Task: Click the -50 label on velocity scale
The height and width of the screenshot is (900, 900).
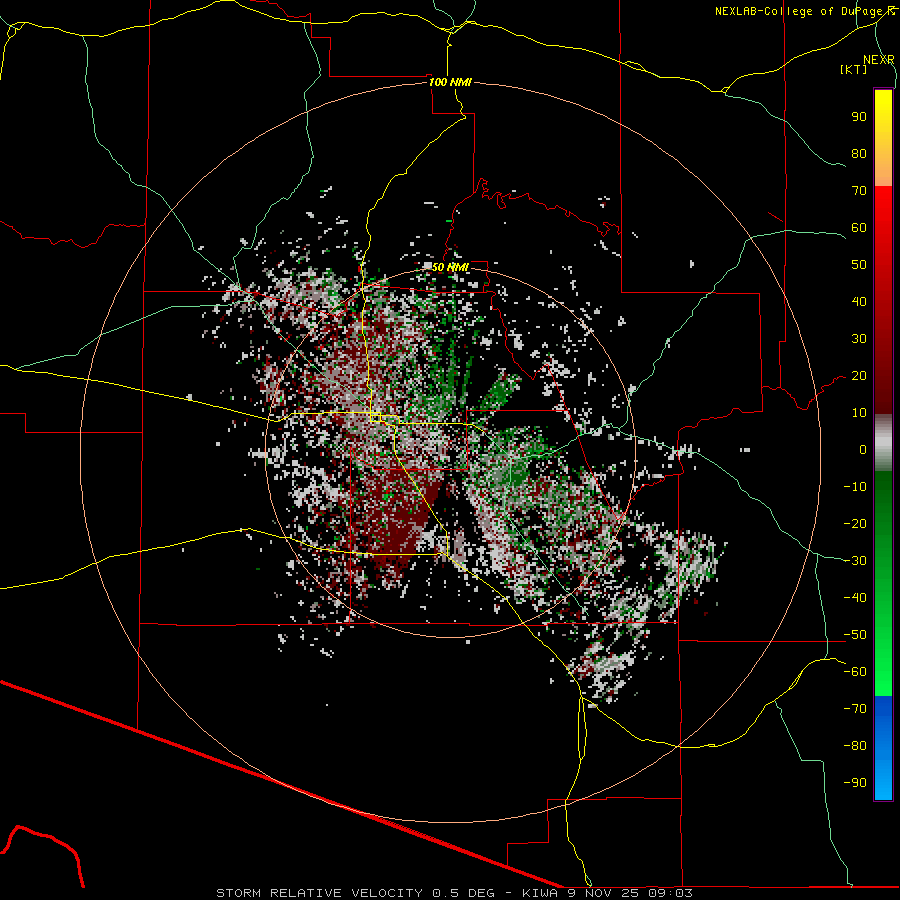Action: point(855,635)
